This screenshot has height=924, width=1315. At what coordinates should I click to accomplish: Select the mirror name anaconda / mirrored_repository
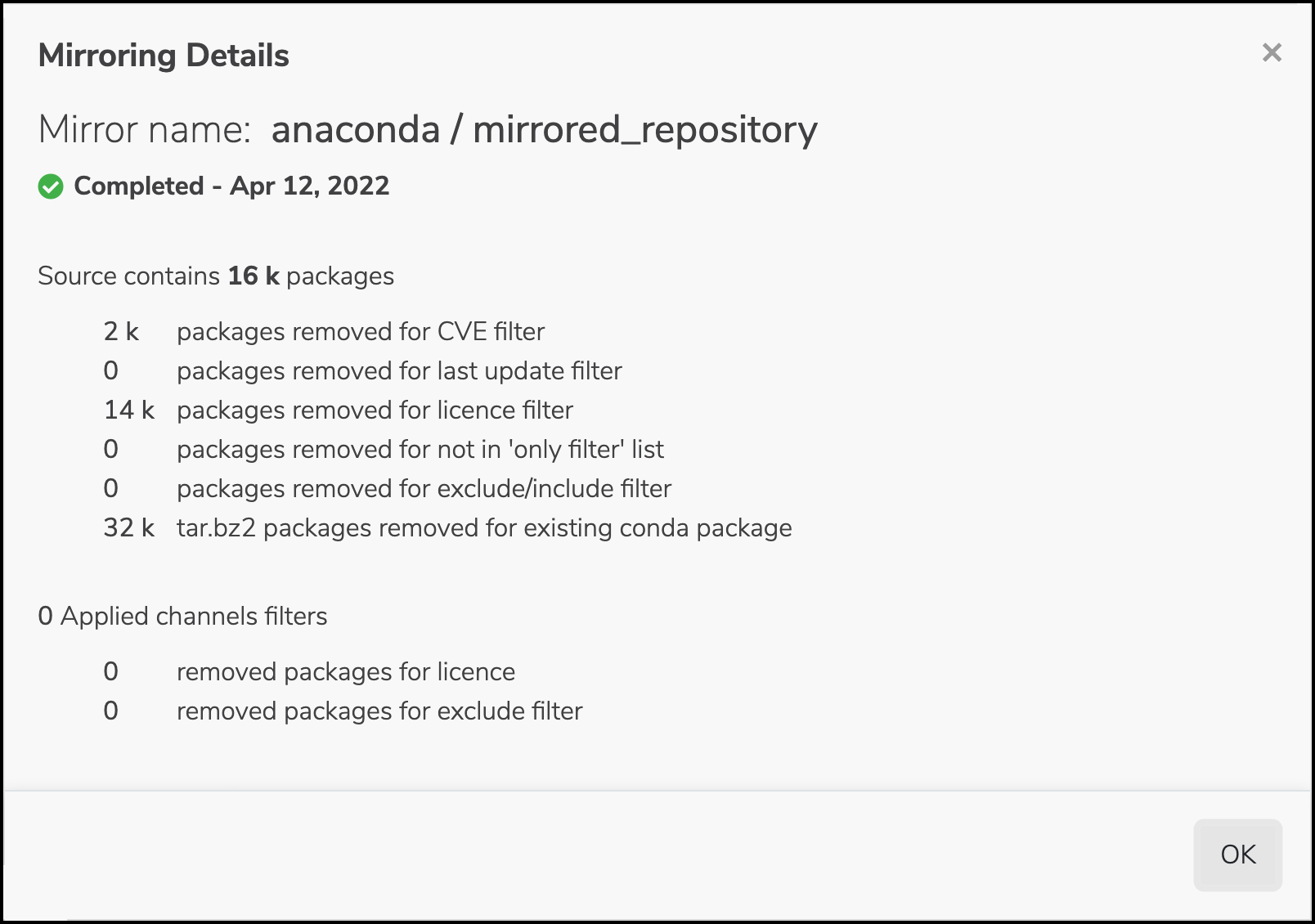[545, 129]
